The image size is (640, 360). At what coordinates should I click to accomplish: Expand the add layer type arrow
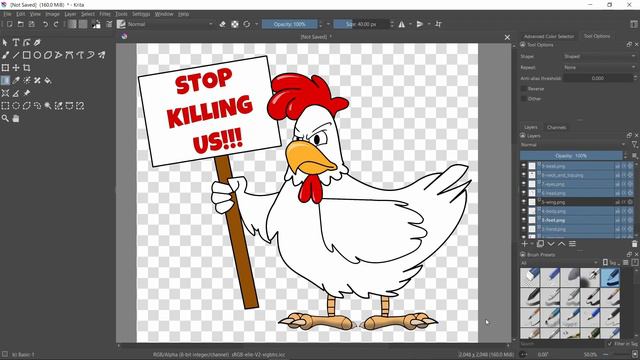532,244
